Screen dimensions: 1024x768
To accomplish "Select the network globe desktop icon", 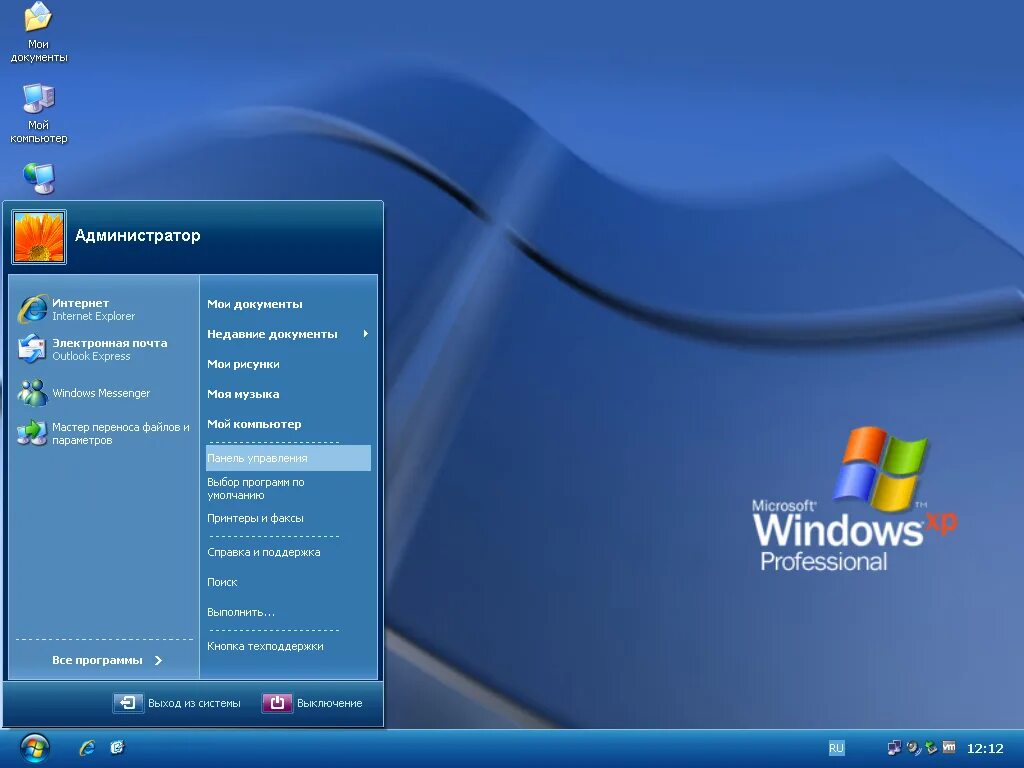I will tap(39, 178).
